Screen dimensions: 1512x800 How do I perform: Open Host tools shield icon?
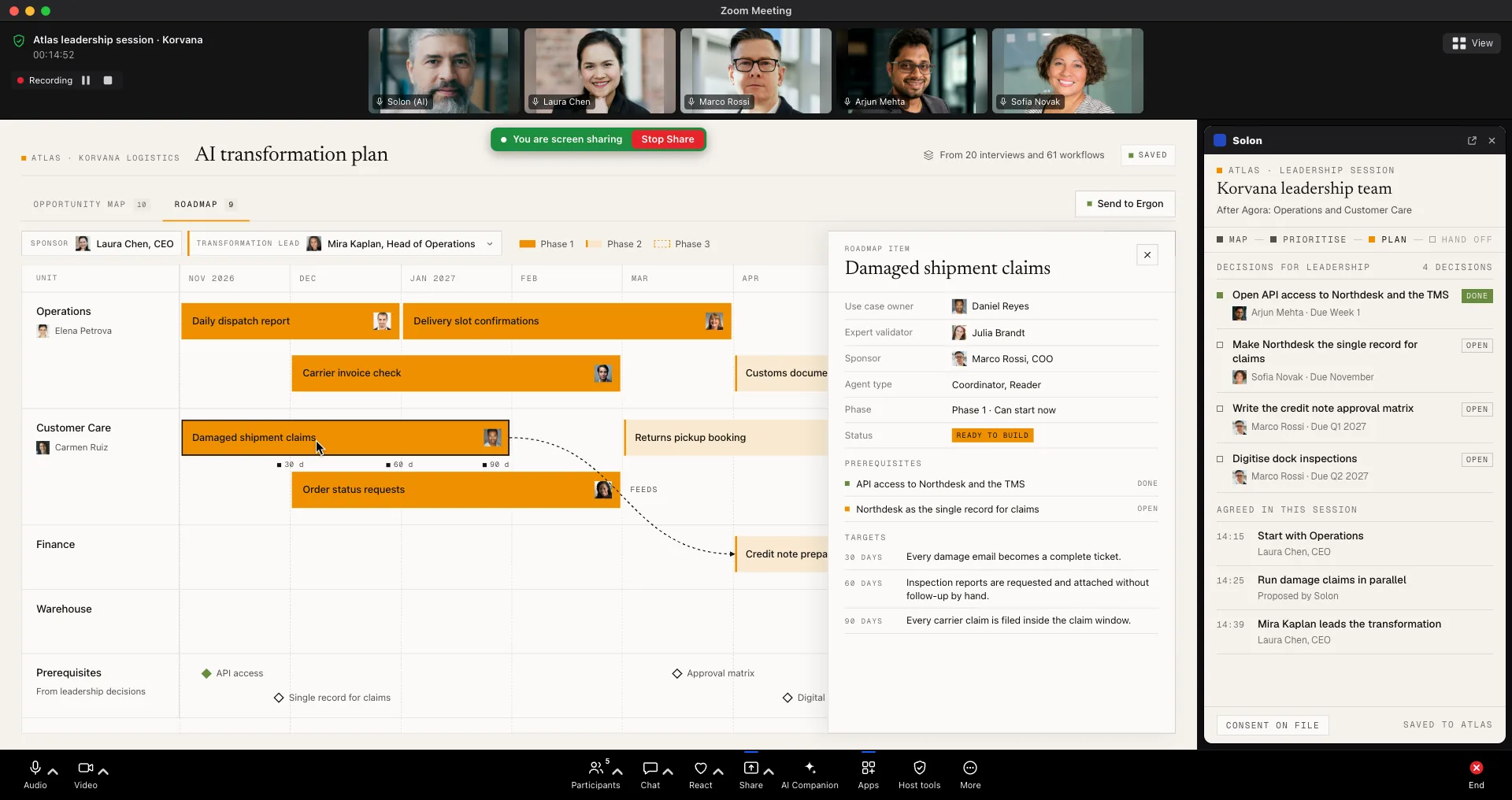tap(920, 768)
